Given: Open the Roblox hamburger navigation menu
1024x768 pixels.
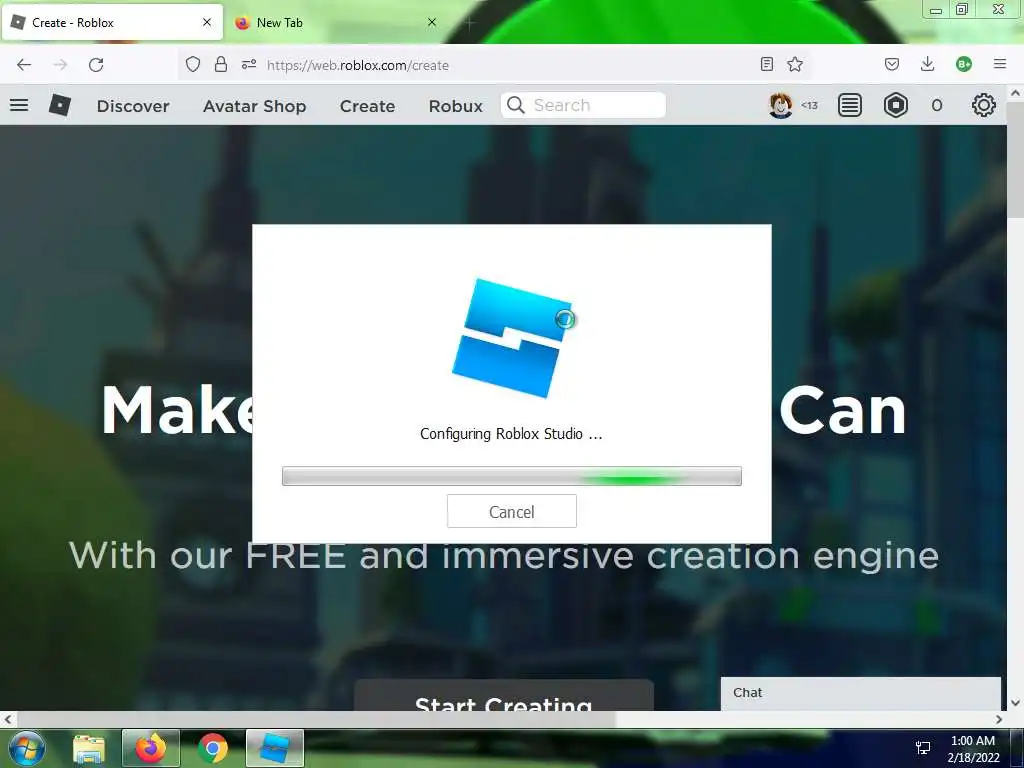Looking at the screenshot, I should click(19, 105).
